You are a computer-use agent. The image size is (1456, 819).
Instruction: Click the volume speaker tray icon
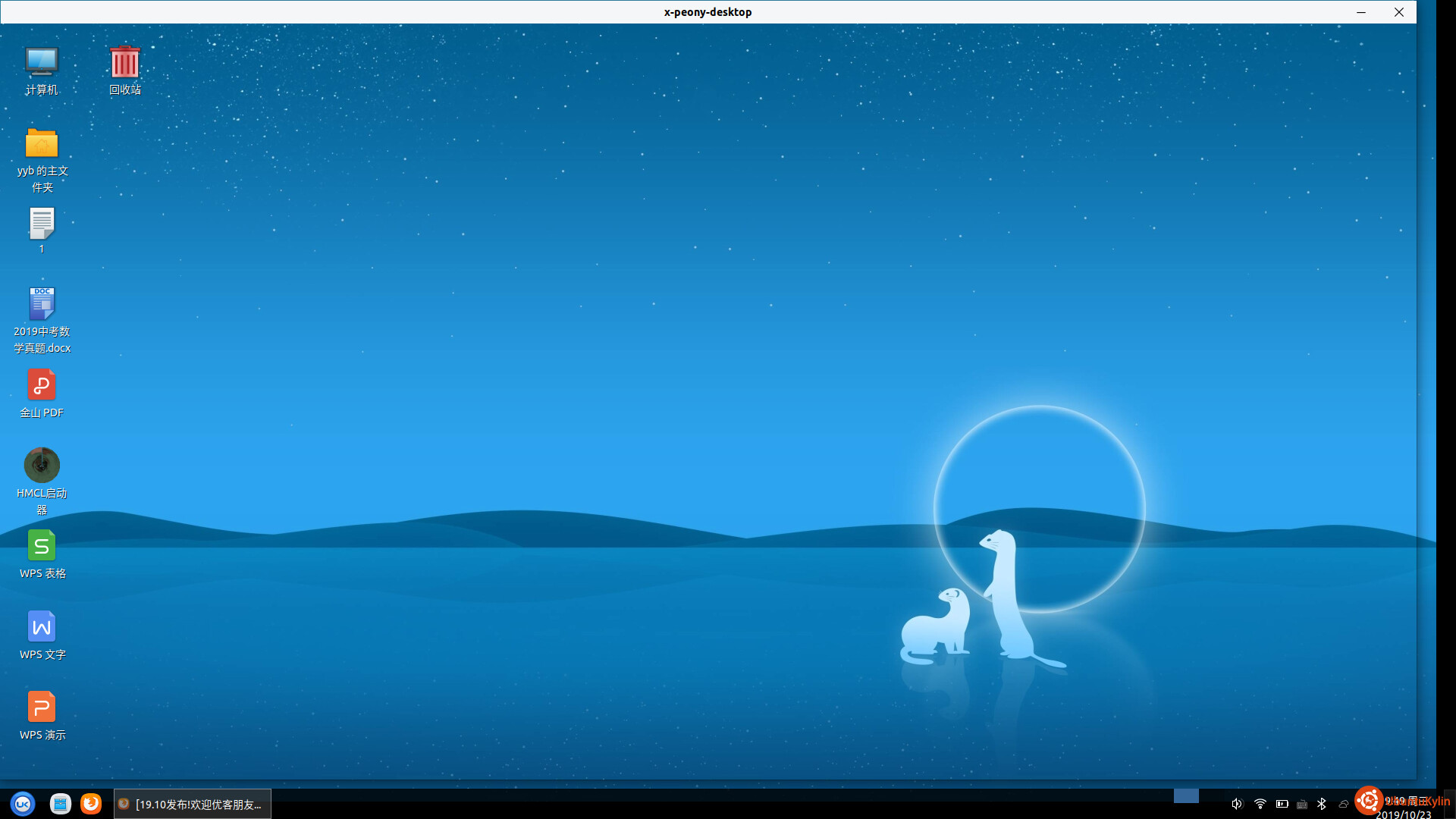1237,804
